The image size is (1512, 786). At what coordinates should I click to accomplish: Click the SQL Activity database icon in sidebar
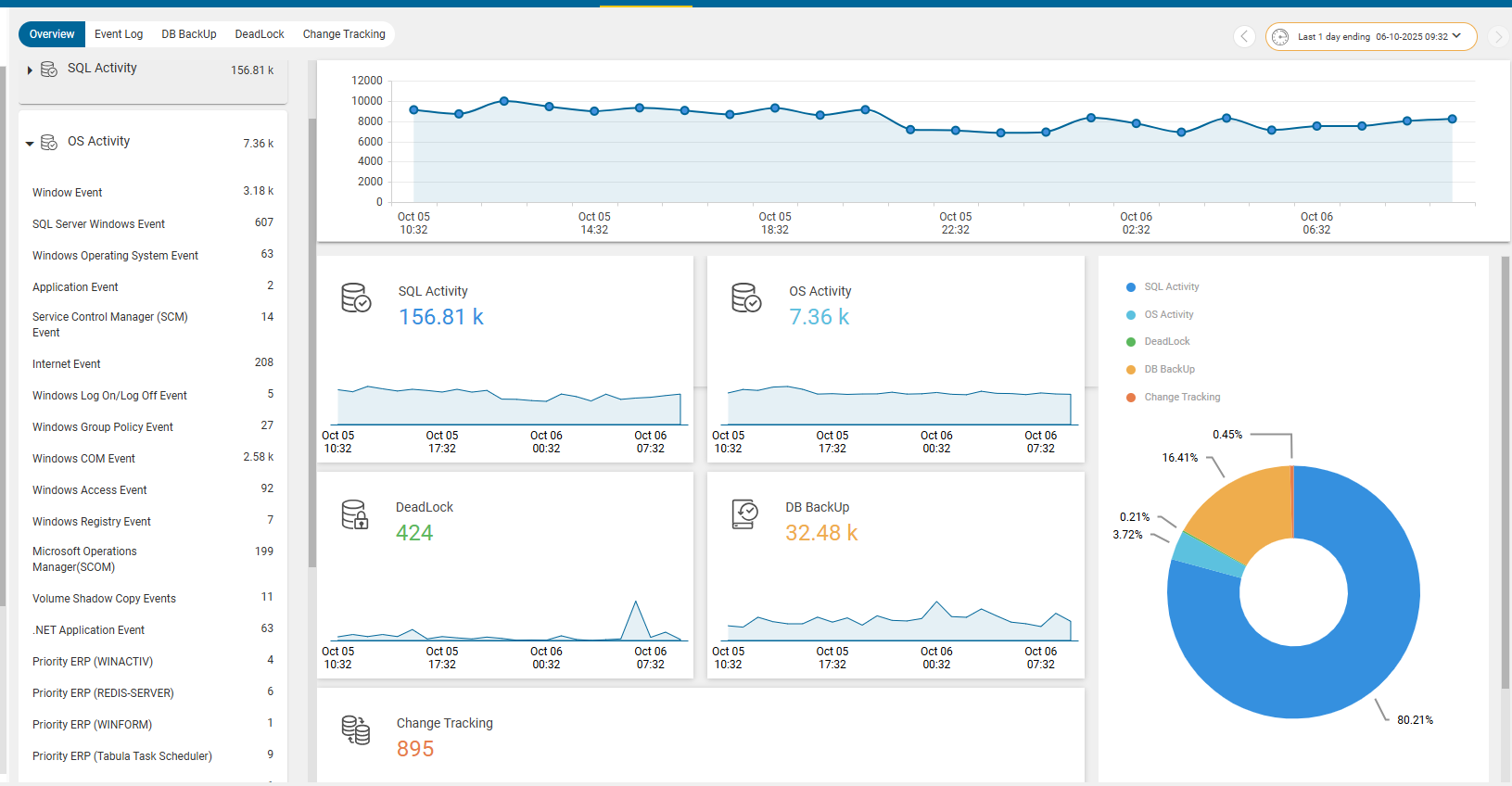[x=49, y=70]
